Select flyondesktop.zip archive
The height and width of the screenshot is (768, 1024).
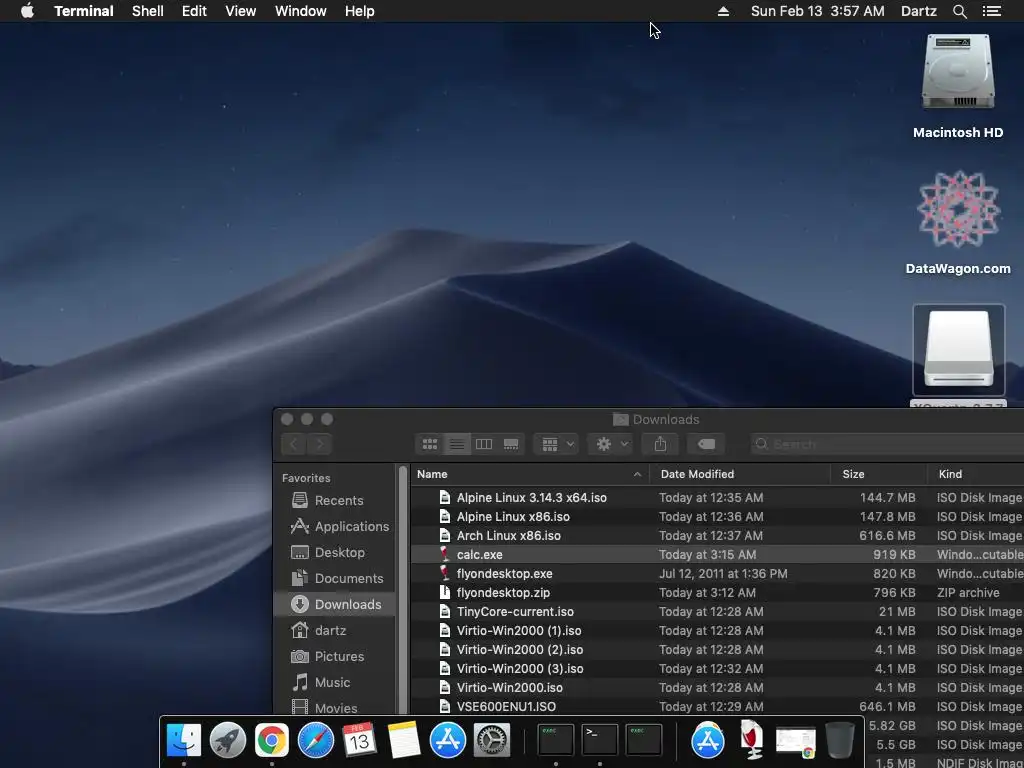pyautogui.click(x=717, y=592)
